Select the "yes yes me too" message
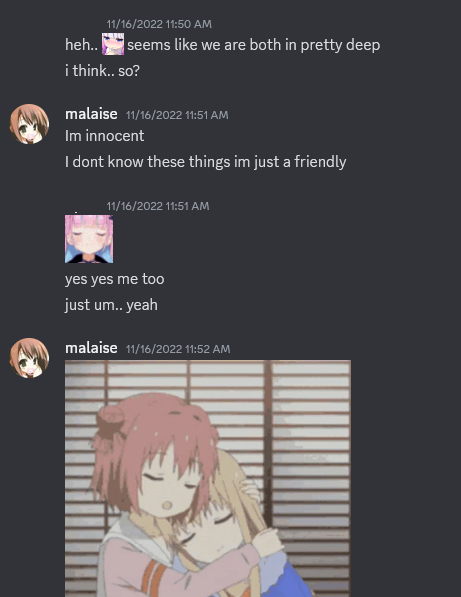 pos(115,279)
